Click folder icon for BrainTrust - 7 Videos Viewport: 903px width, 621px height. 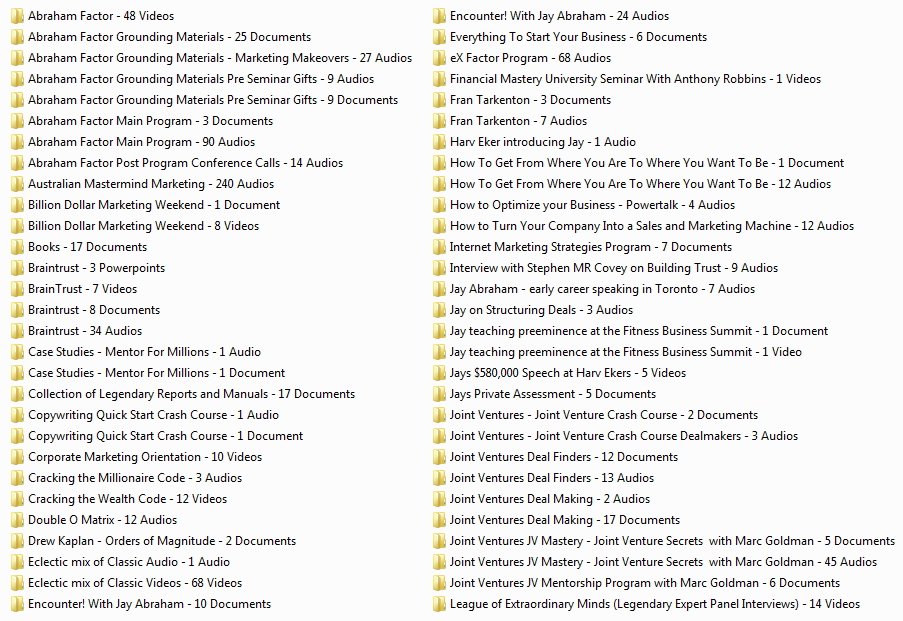click(17, 289)
